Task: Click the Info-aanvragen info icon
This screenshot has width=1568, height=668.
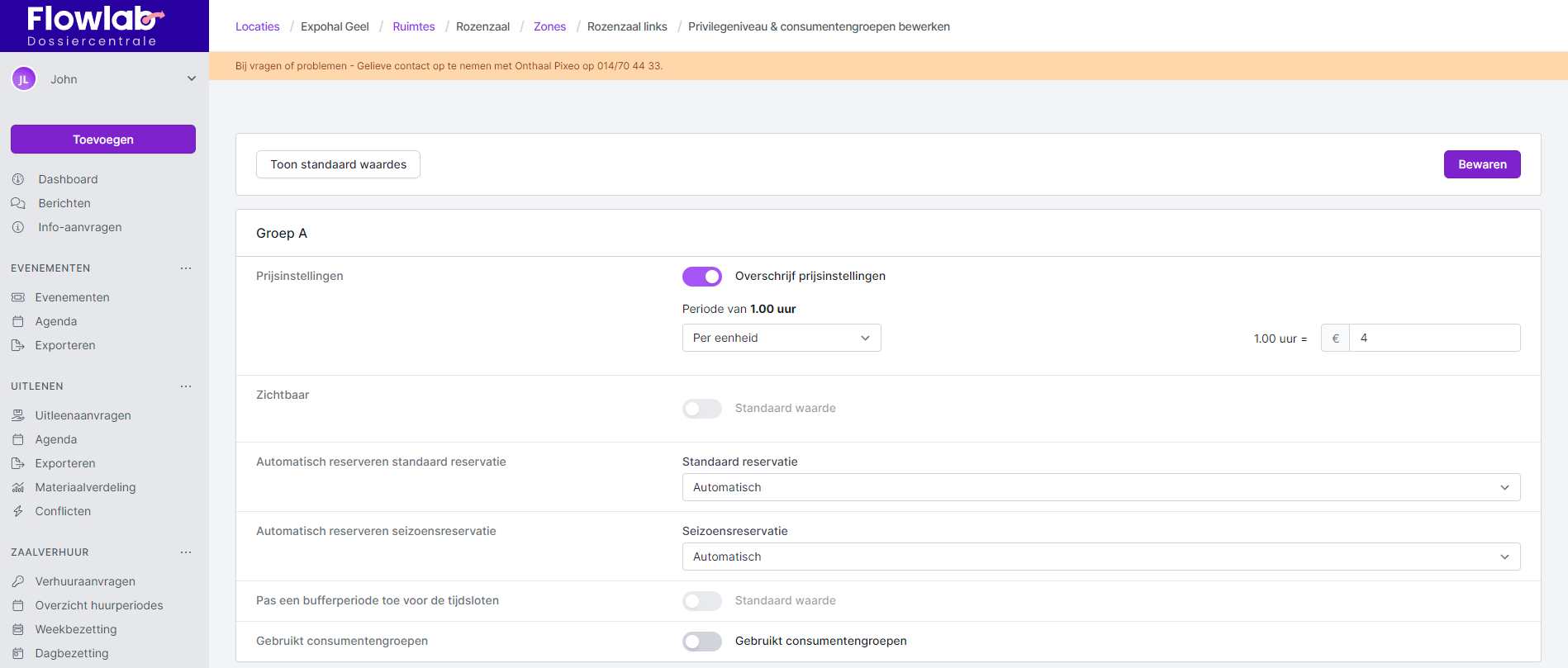Action: tap(18, 227)
